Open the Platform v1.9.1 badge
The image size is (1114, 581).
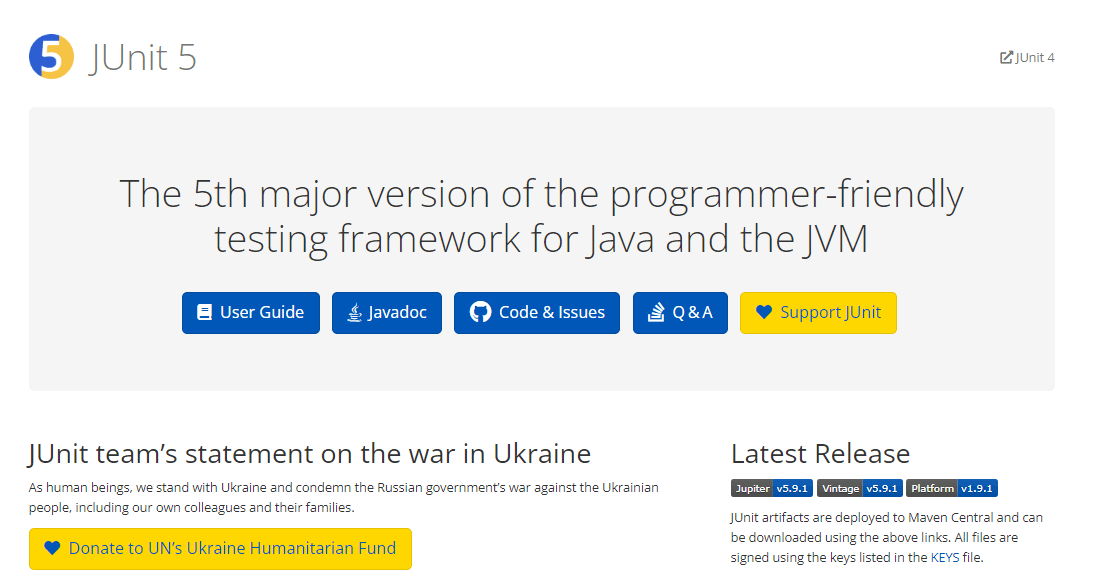coord(951,489)
